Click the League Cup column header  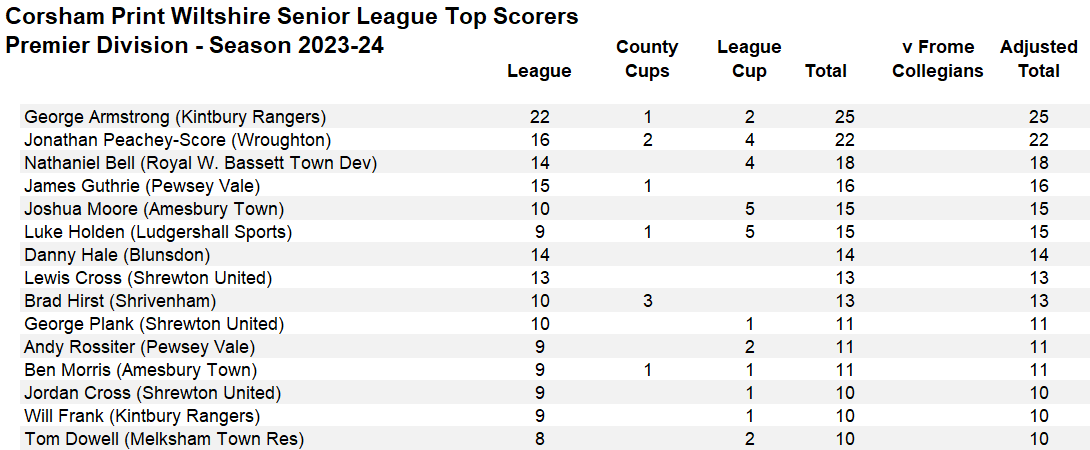749,59
